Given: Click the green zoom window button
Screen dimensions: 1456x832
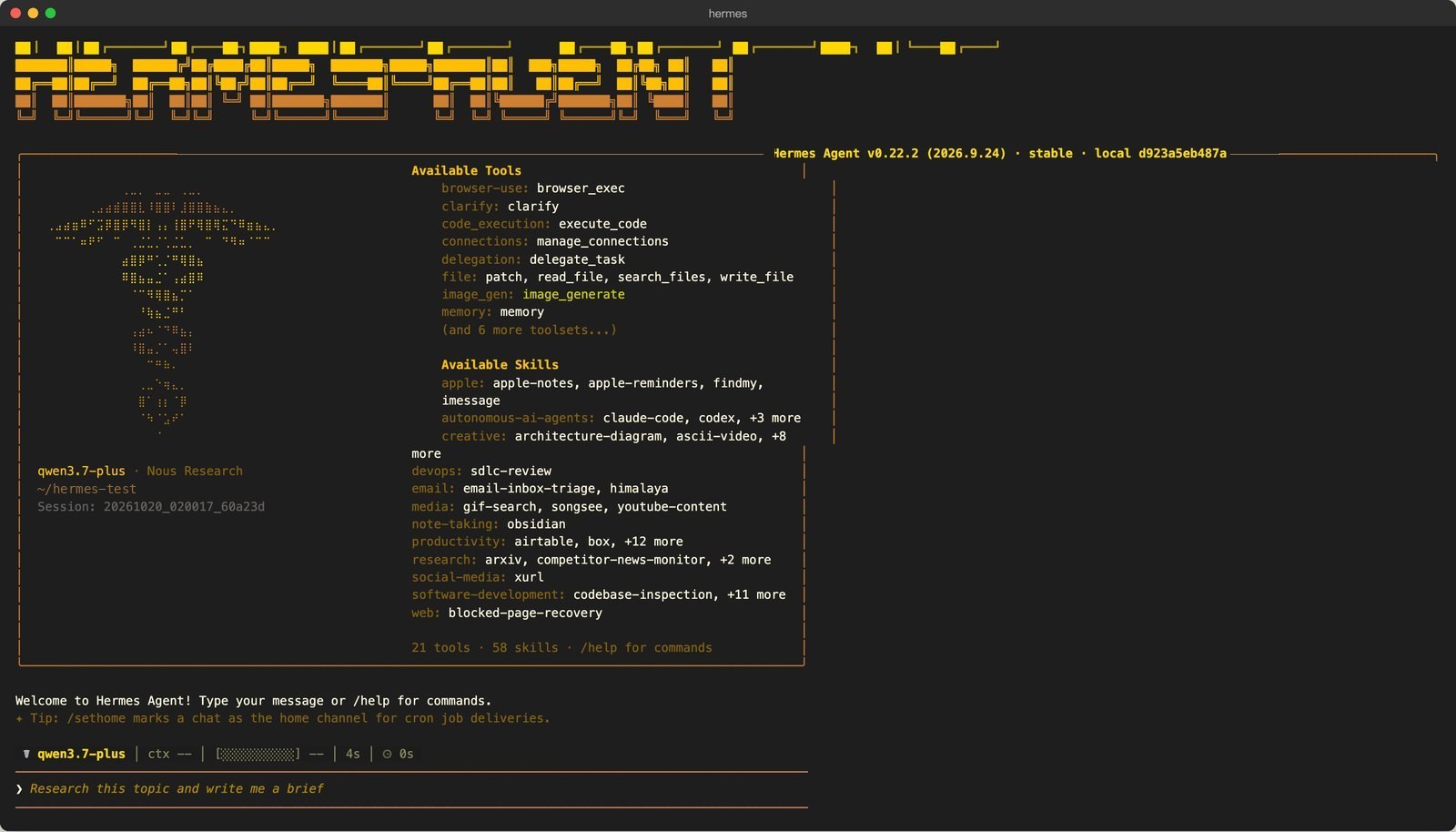Looking at the screenshot, I should click(x=50, y=13).
